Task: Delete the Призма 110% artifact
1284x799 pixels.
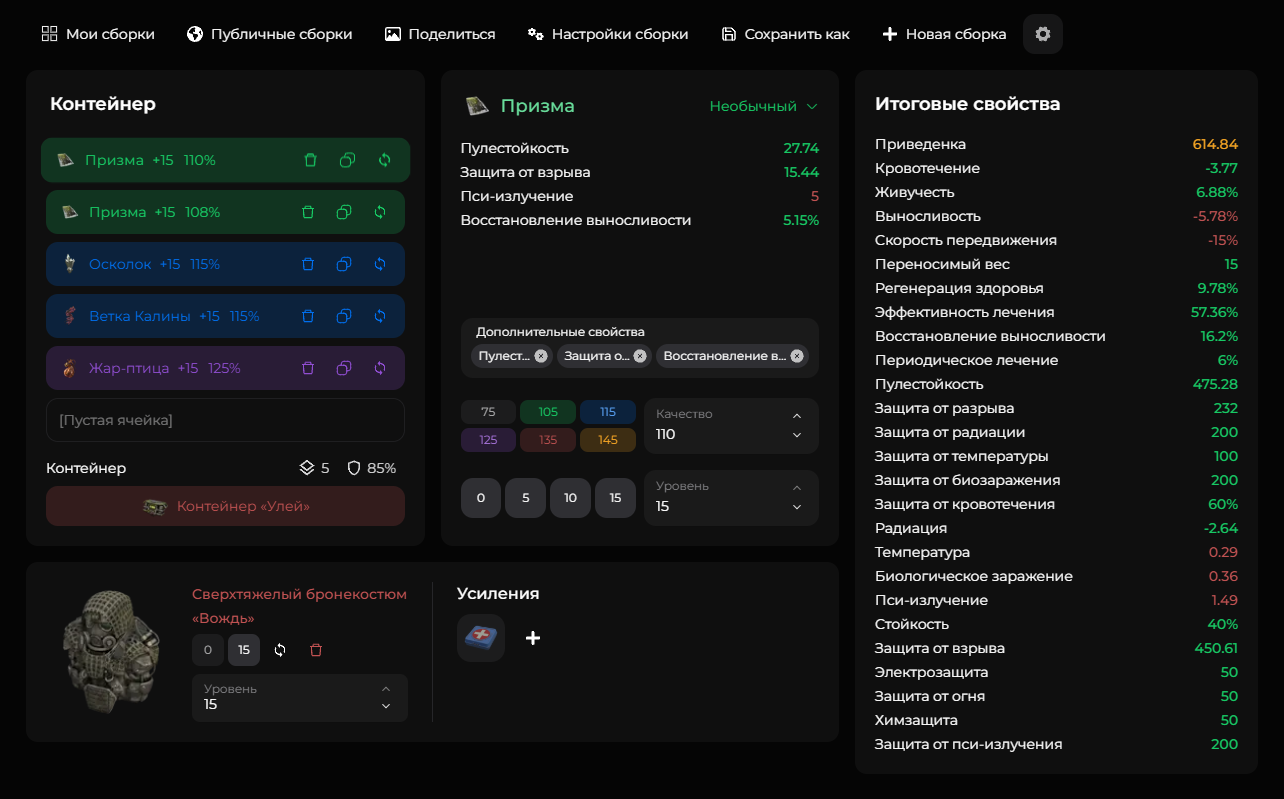Action: (310, 160)
